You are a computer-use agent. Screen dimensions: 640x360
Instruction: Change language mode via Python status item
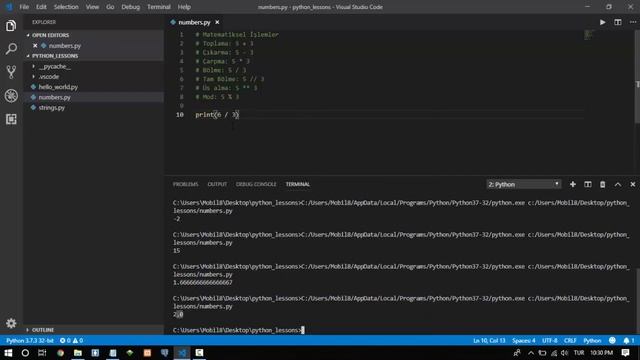[592, 340]
